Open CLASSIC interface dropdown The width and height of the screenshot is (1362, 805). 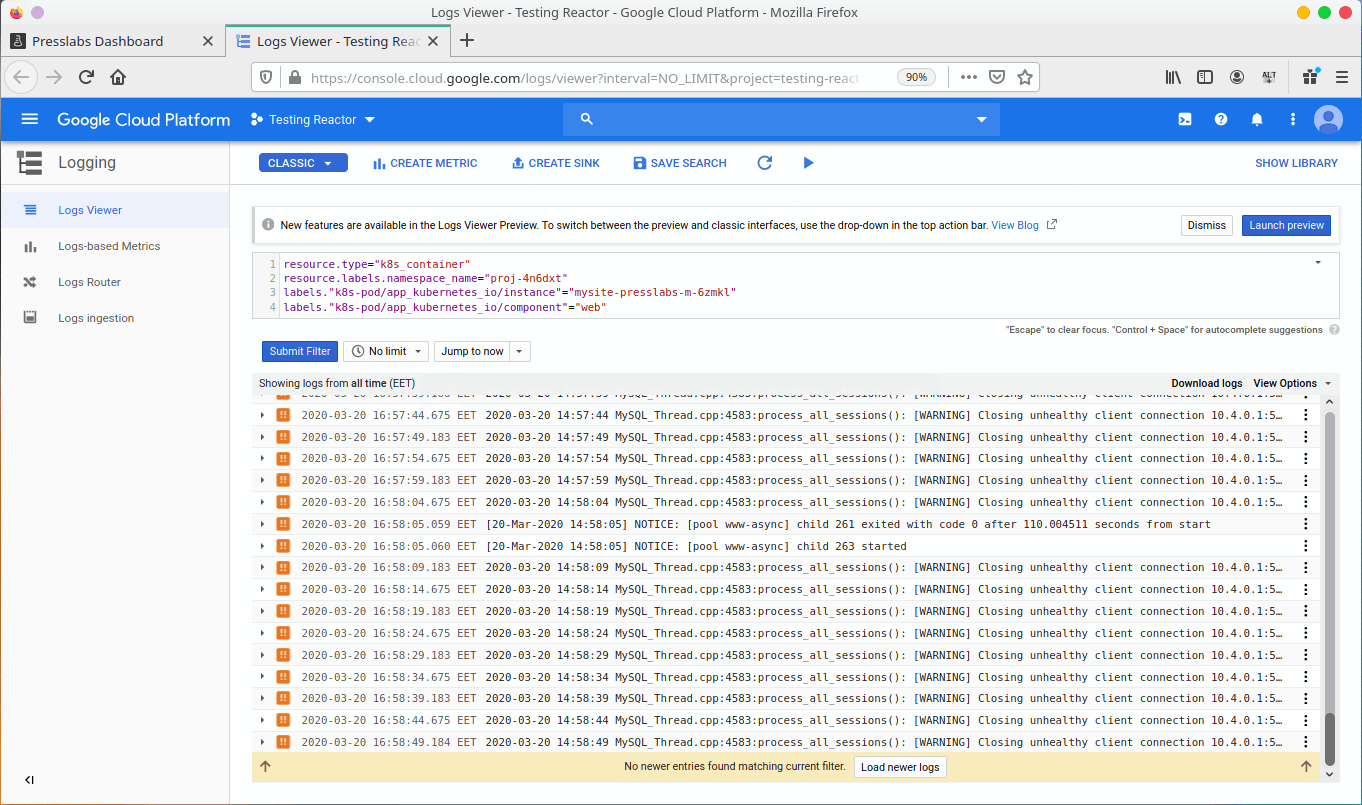(x=303, y=163)
